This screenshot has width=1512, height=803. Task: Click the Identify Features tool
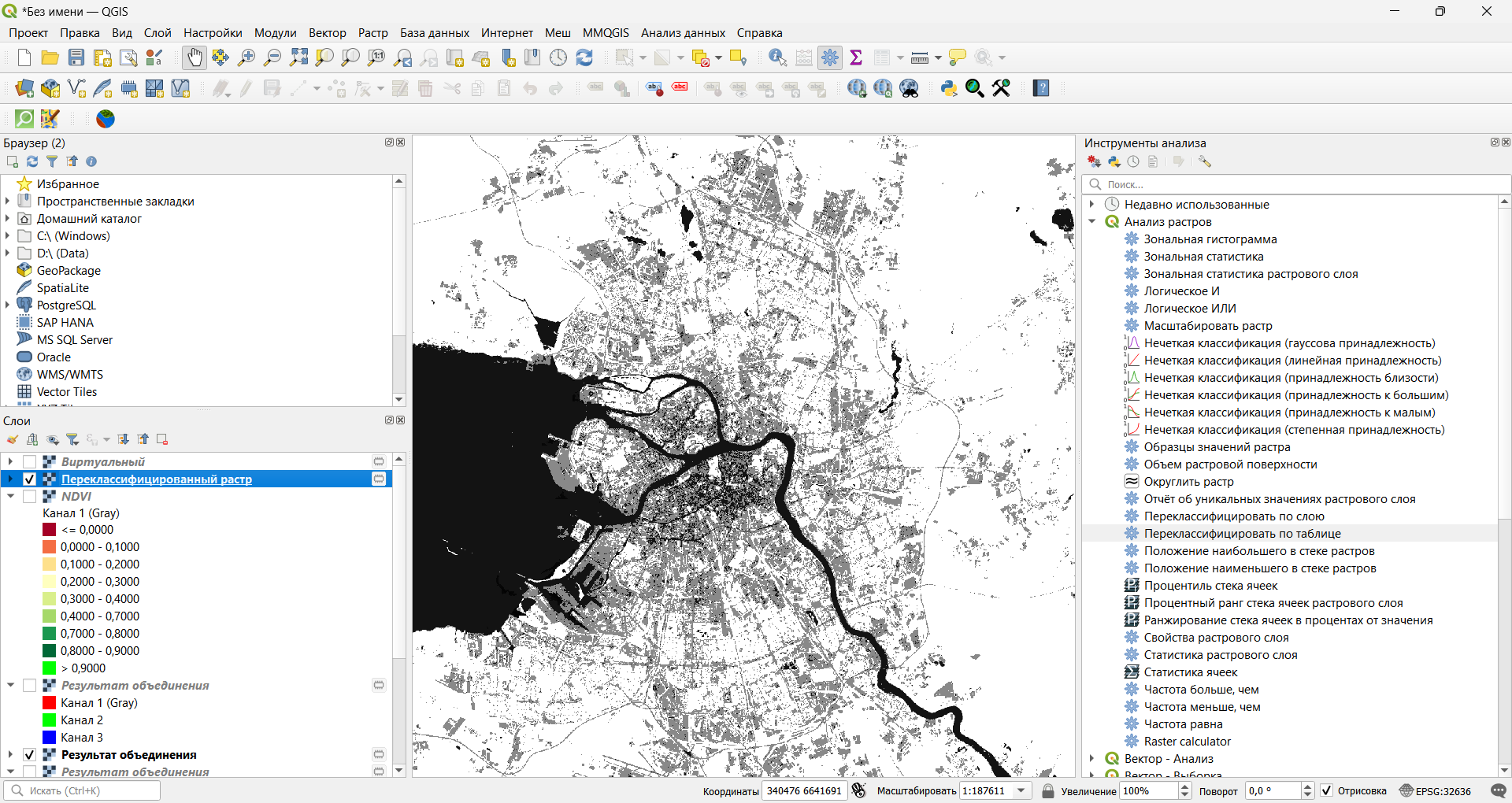click(x=777, y=57)
